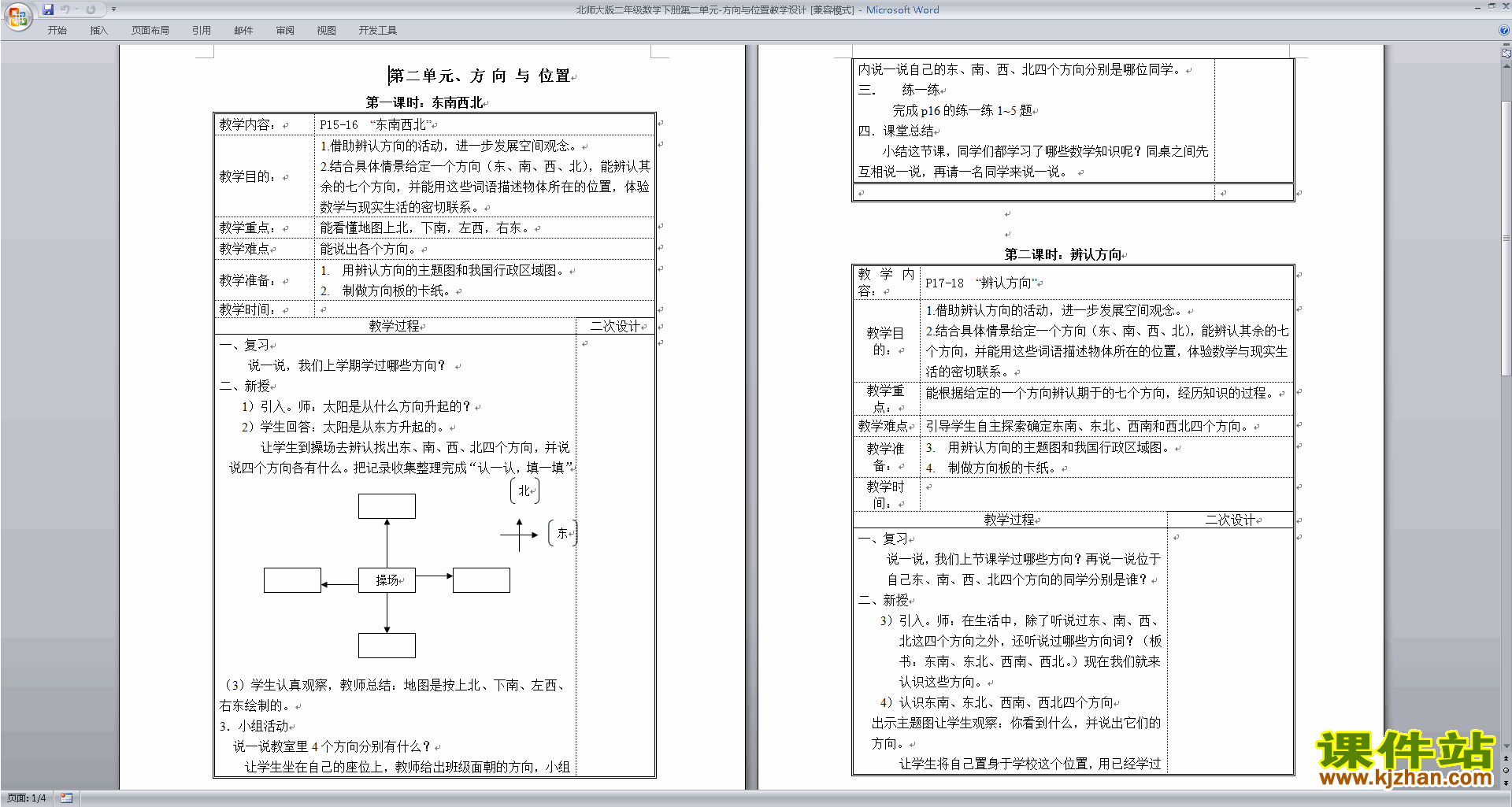Screen dimensions: 1512x807
Task: Click the subtitle 第一课时:东南西北
Action: click(424, 102)
